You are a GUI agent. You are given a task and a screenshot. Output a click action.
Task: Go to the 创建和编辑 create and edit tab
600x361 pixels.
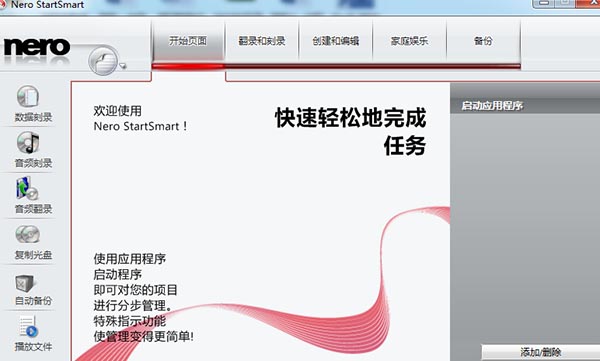click(x=336, y=41)
